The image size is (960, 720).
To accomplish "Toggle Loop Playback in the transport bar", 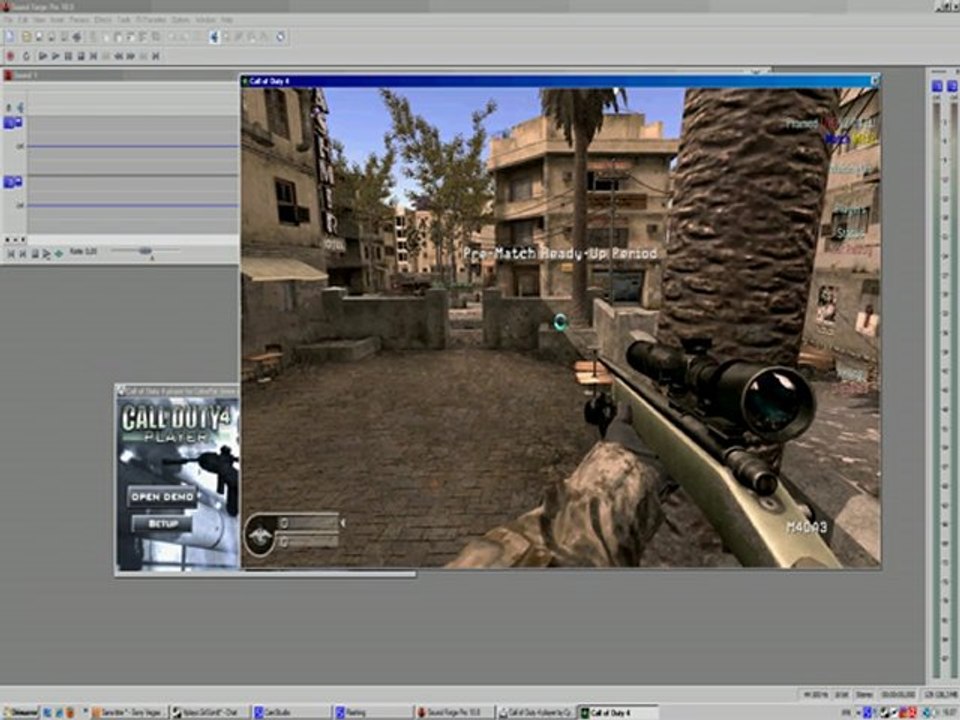I will [x=26, y=56].
